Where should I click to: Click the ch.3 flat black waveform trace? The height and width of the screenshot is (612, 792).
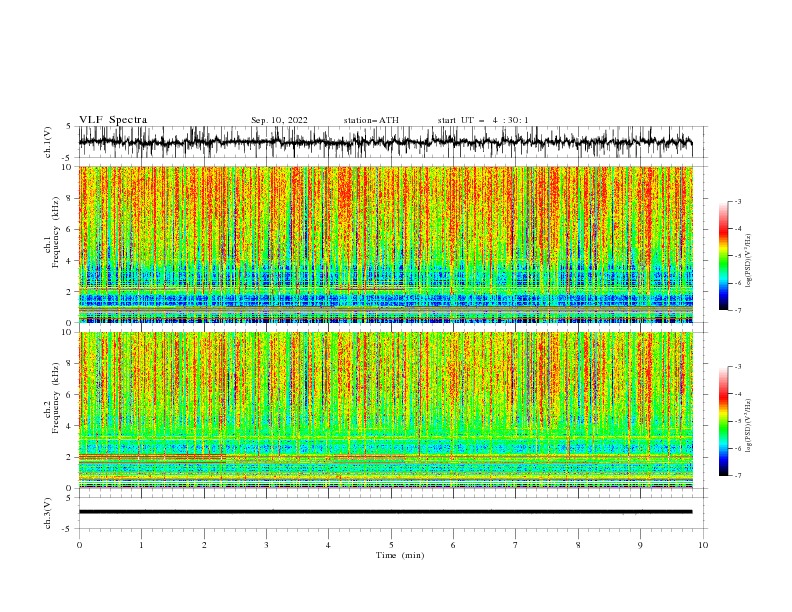pos(386,512)
